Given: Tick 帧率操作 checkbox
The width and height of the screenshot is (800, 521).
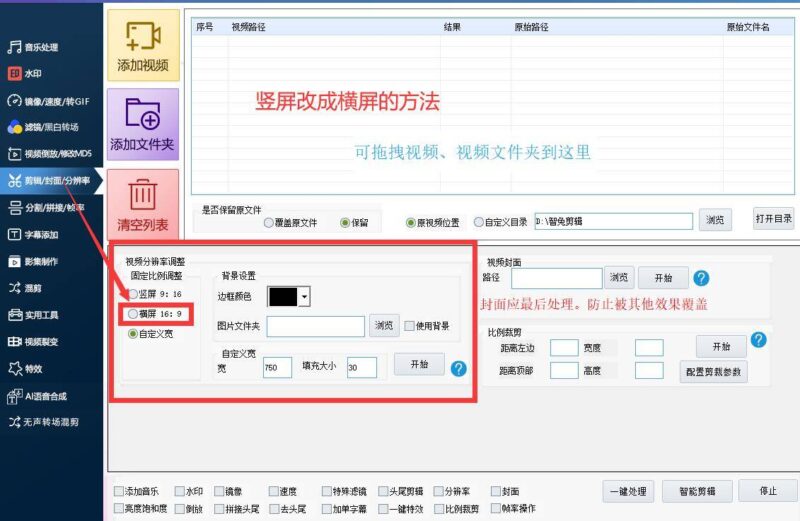Looking at the screenshot, I should tap(513, 508).
